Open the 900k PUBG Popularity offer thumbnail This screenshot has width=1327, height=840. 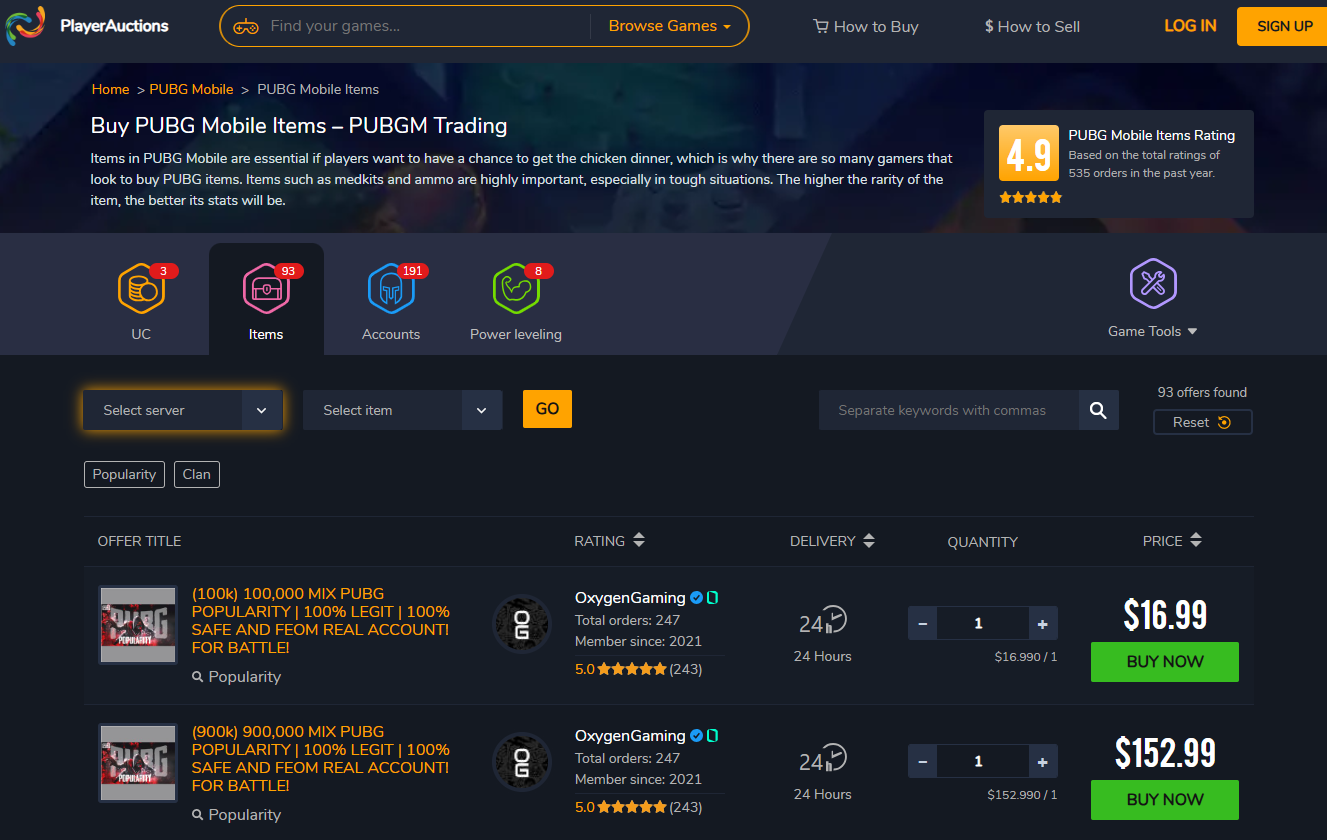138,763
